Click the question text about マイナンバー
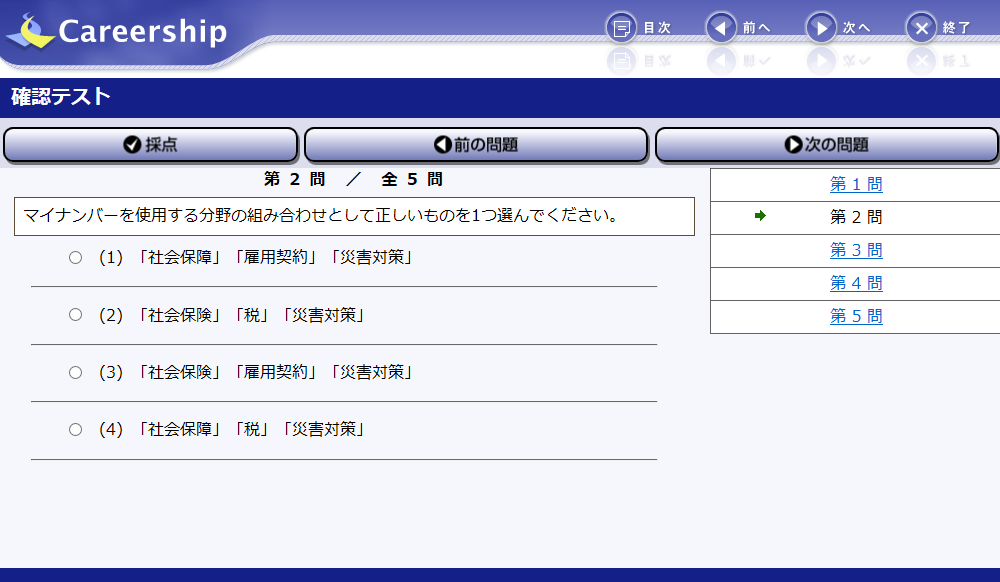1000x582 pixels. coord(321,215)
